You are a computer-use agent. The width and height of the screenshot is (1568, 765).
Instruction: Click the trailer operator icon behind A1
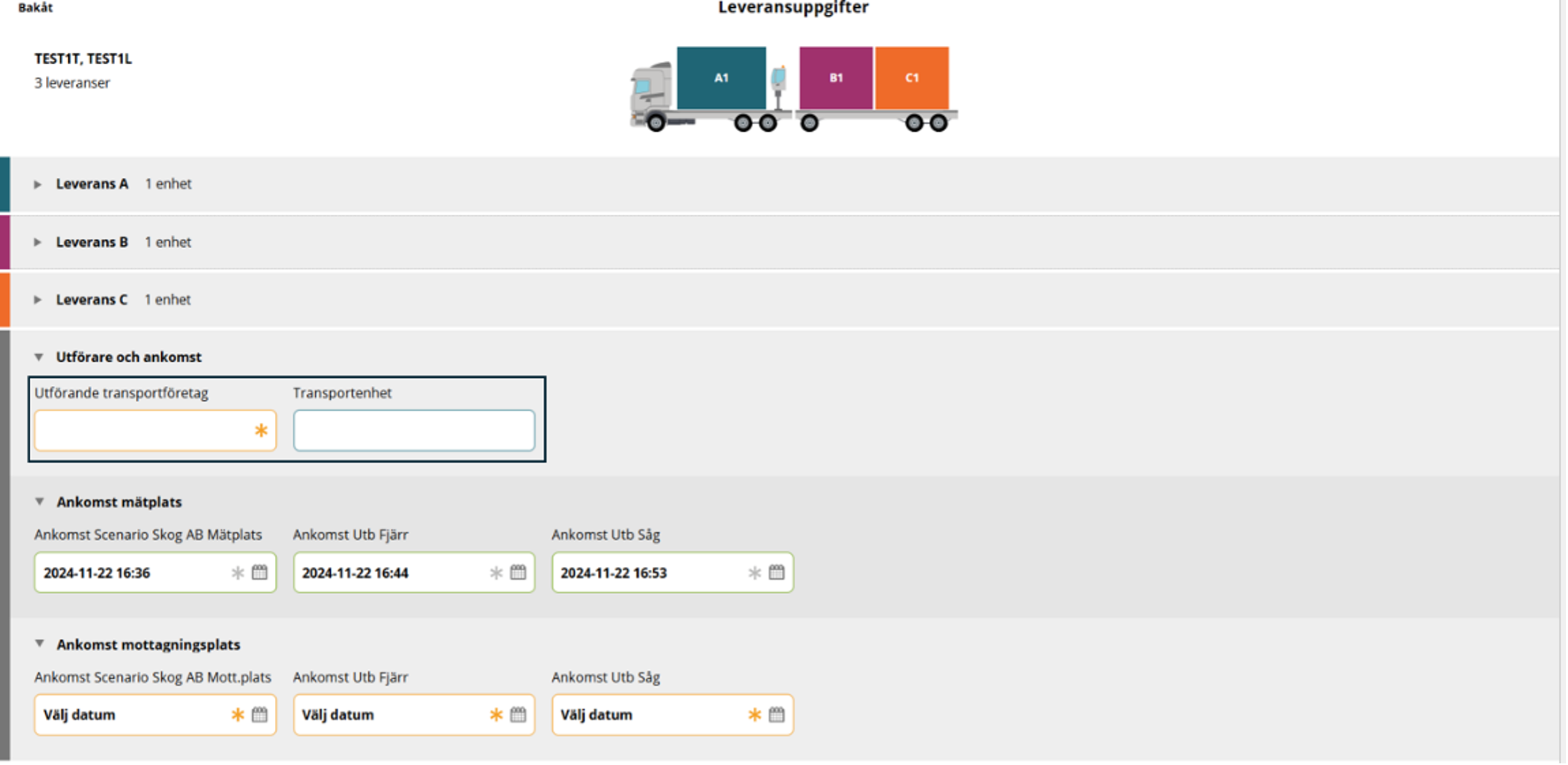click(778, 86)
